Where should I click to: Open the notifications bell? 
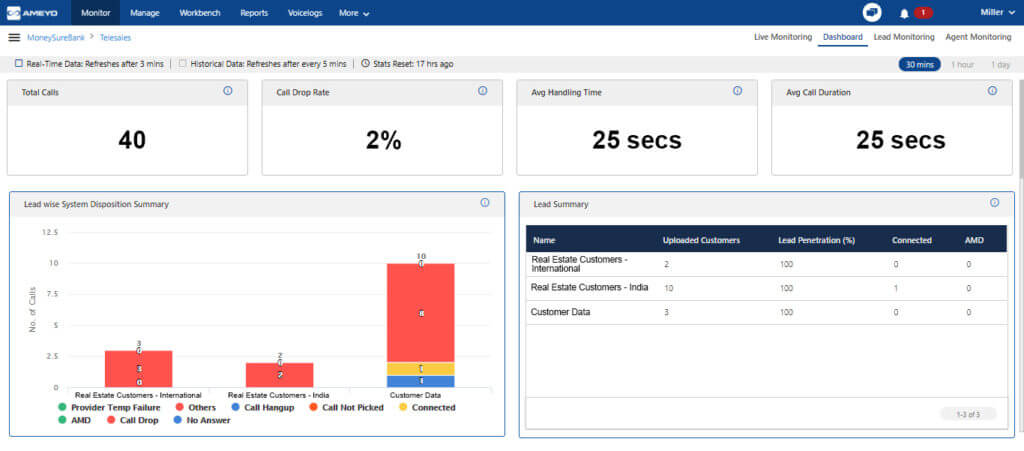tap(904, 13)
